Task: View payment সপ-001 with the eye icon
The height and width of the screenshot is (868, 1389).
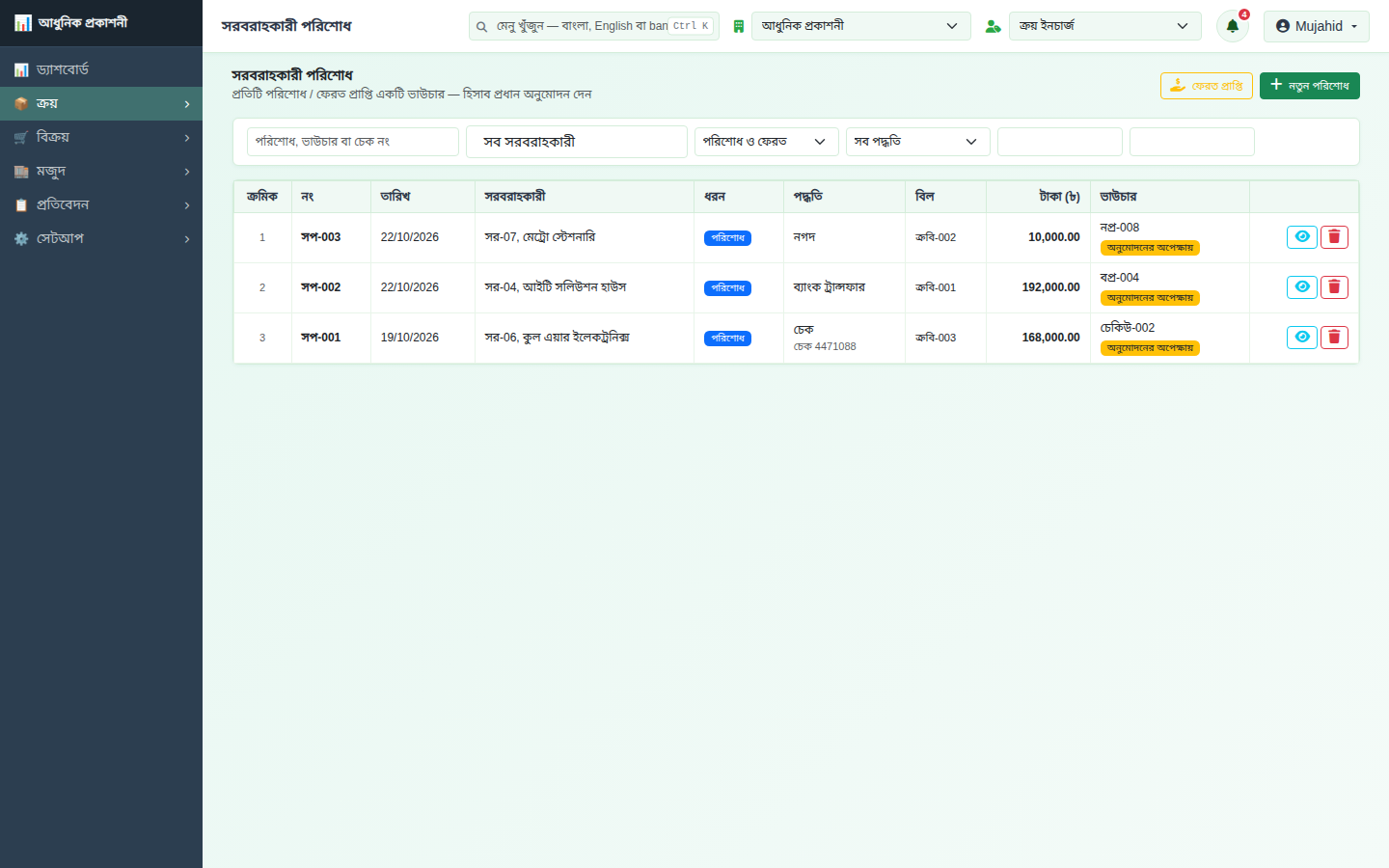Action: (x=1302, y=338)
